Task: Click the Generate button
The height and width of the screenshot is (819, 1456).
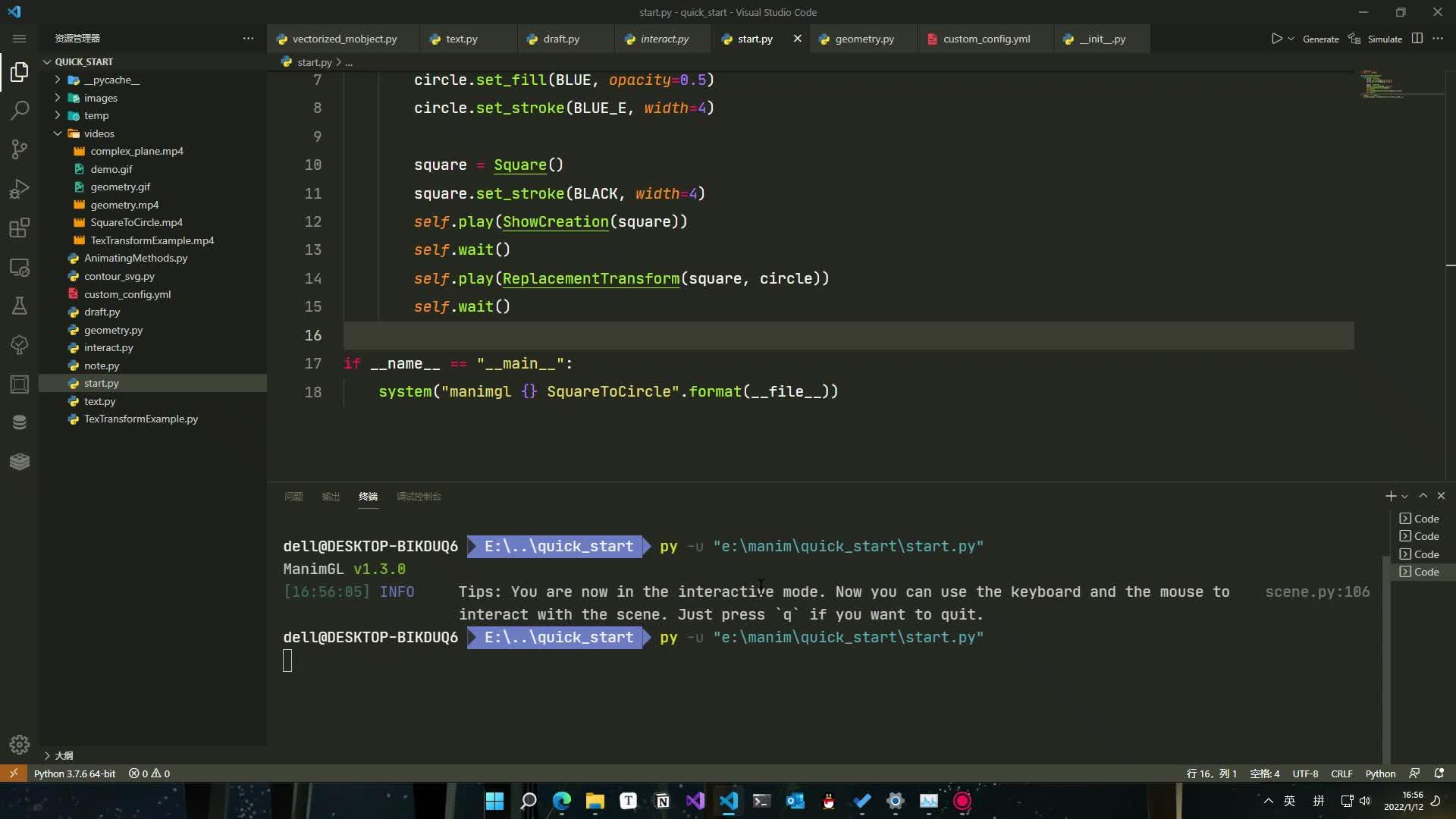Action: point(1320,39)
